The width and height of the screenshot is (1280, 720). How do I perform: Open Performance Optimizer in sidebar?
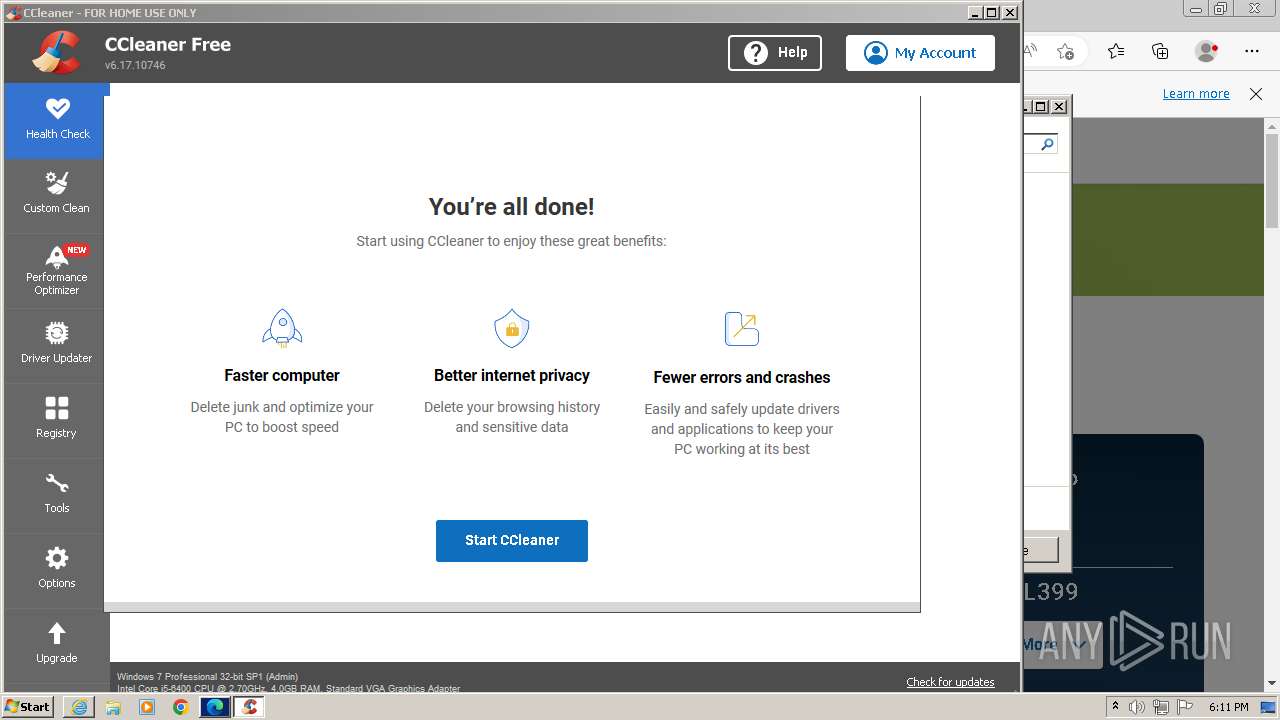point(57,271)
